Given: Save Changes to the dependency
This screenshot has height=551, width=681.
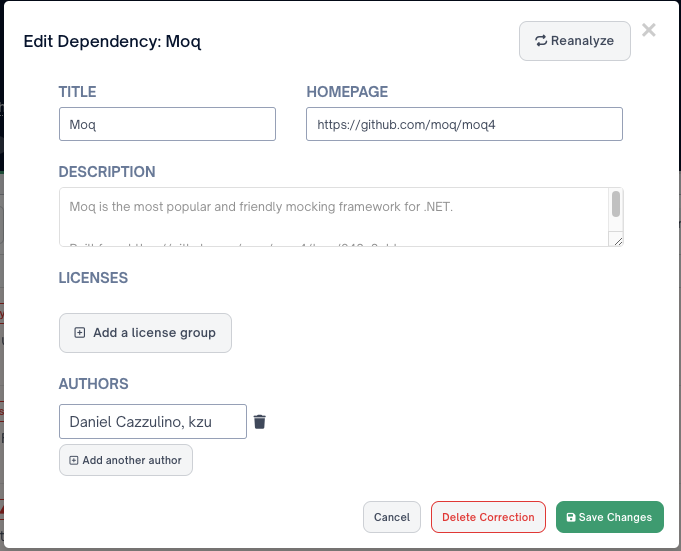Looking at the screenshot, I should [x=610, y=517].
